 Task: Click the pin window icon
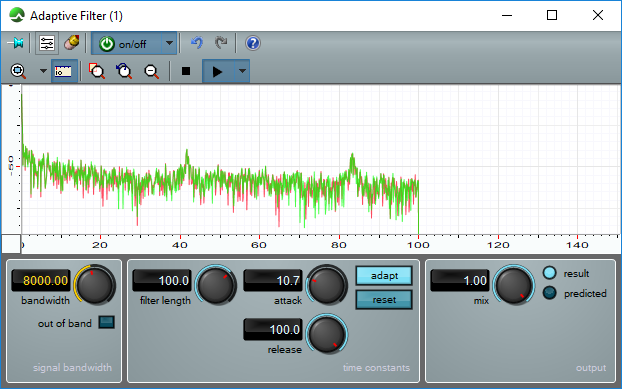click(16, 43)
